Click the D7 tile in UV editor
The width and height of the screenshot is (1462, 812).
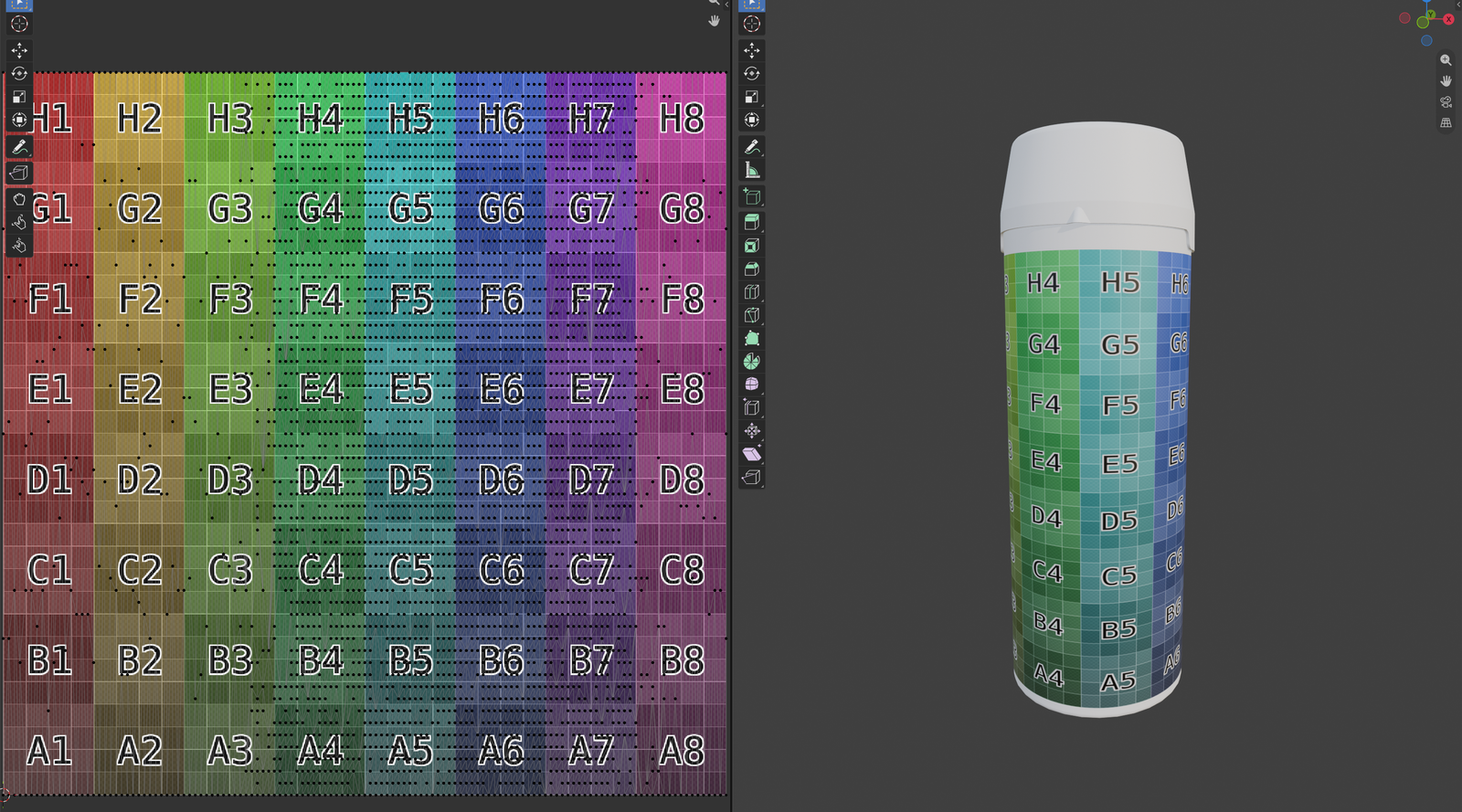tap(591, 480)
